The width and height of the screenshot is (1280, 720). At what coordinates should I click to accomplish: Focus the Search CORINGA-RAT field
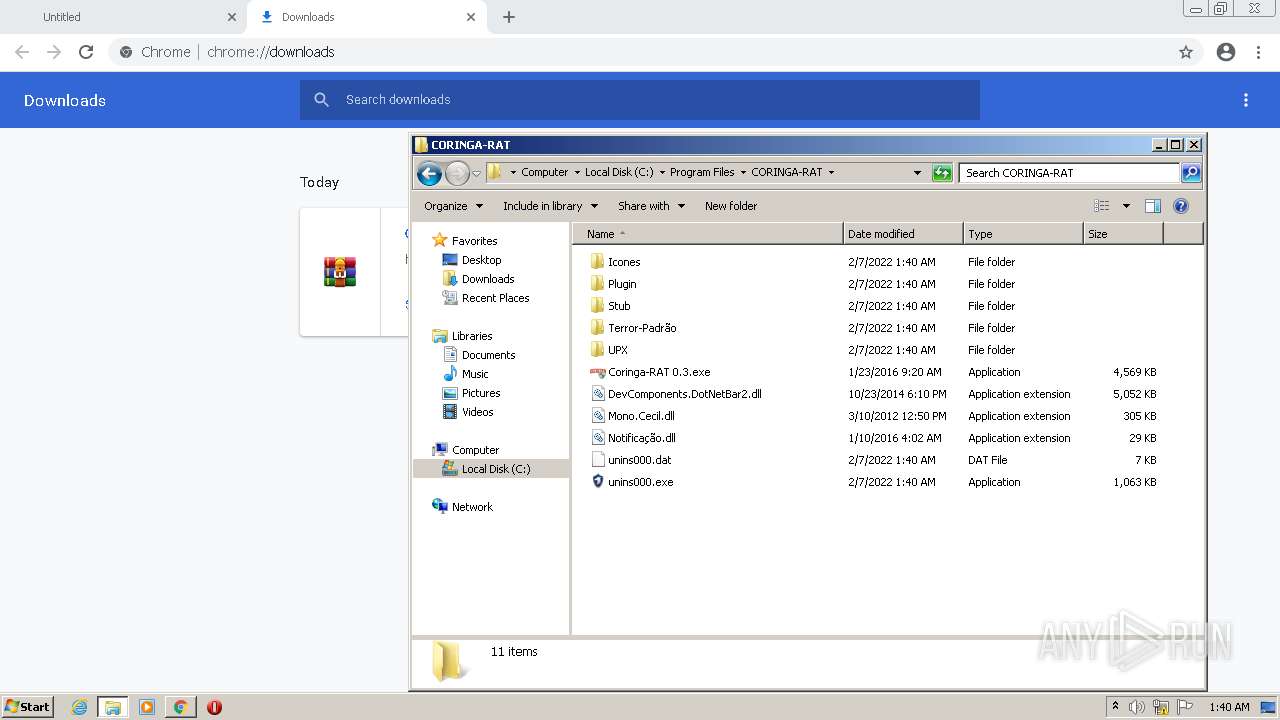coord(1069,173)
